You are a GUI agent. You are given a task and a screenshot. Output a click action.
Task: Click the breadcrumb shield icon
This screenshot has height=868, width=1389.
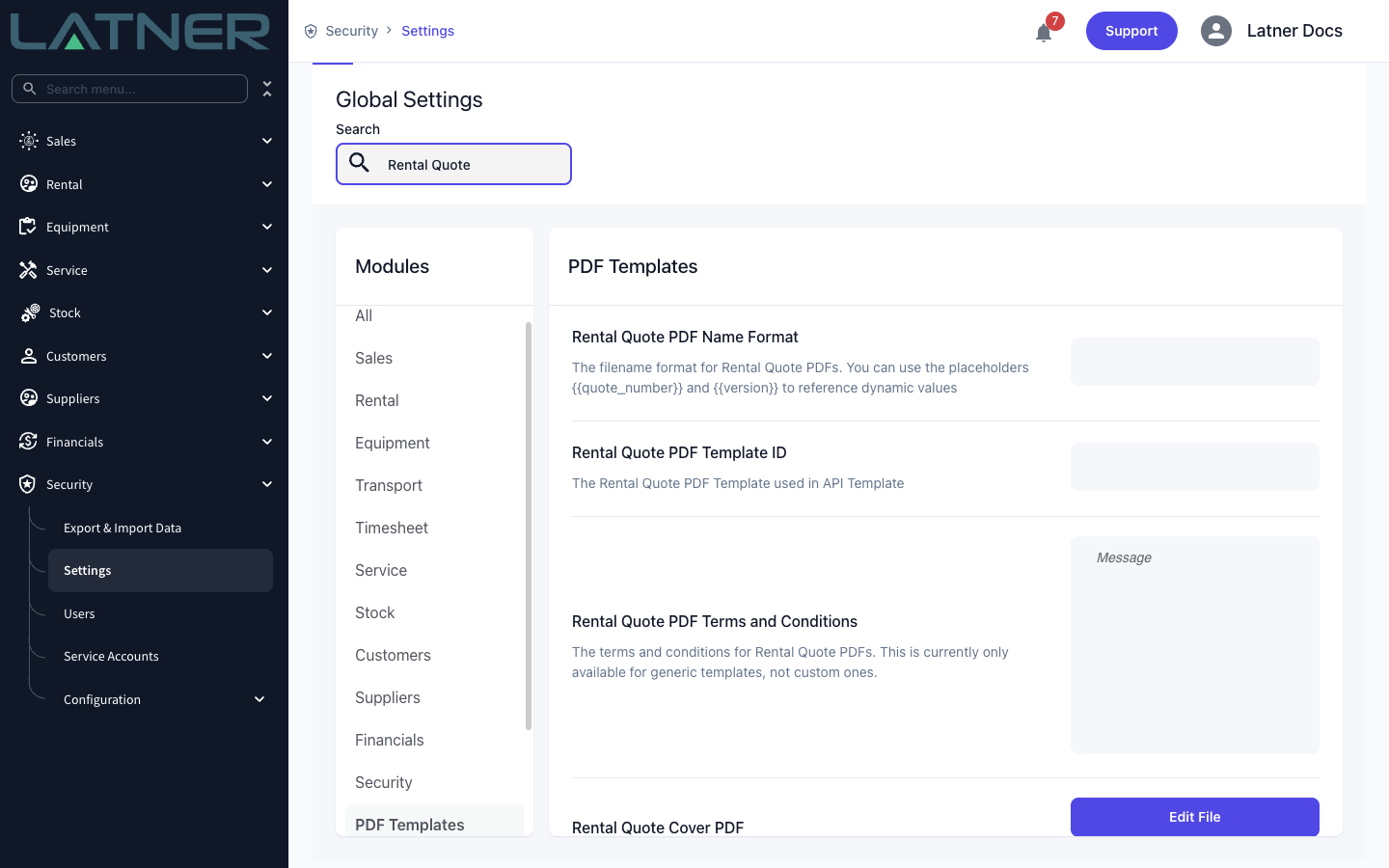(x=311, y=31)
